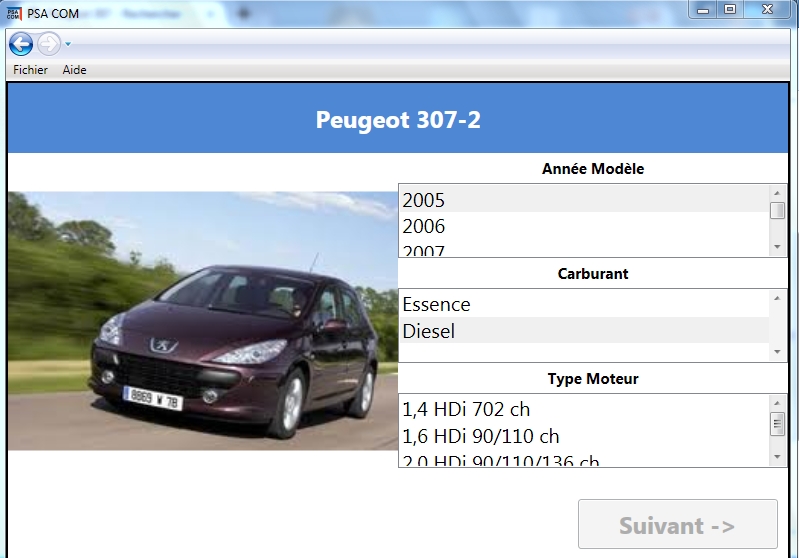The height and width of the screenshot is (558, 799).
Task: Click the Type Moteur list up arrow
Action: [777, 403]
